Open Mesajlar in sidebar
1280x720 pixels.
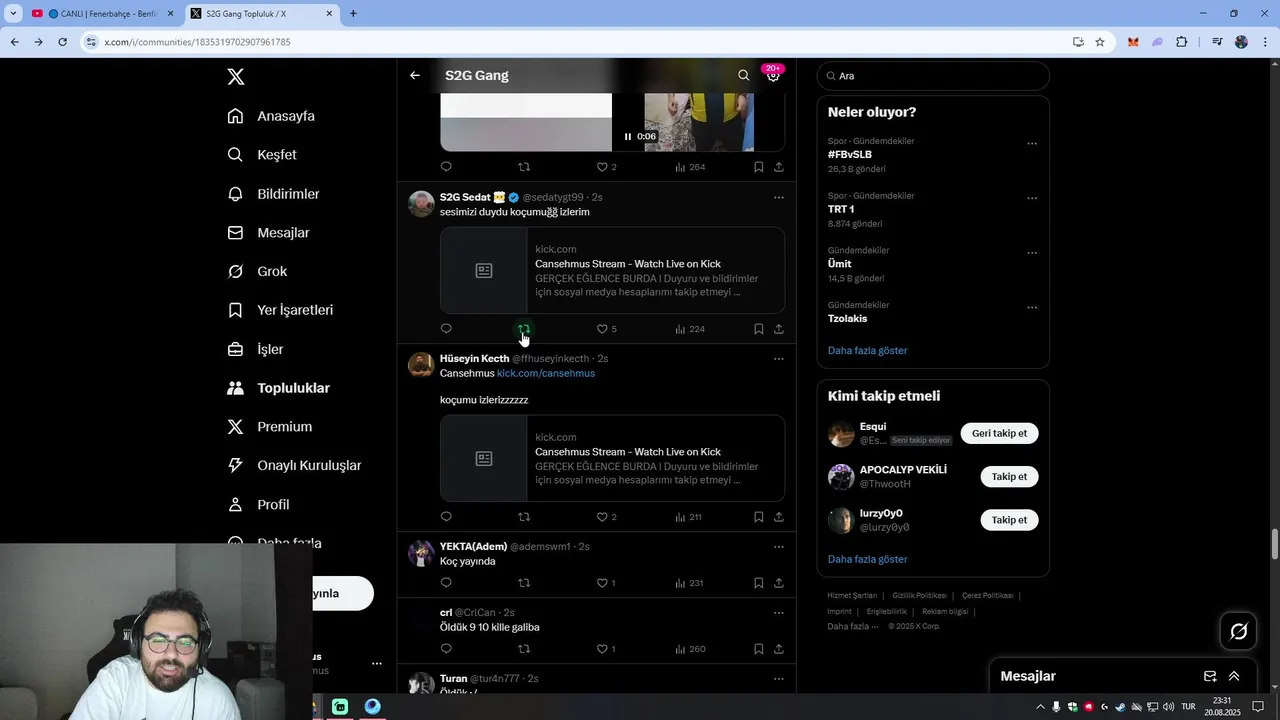click(x=268, y=233)
